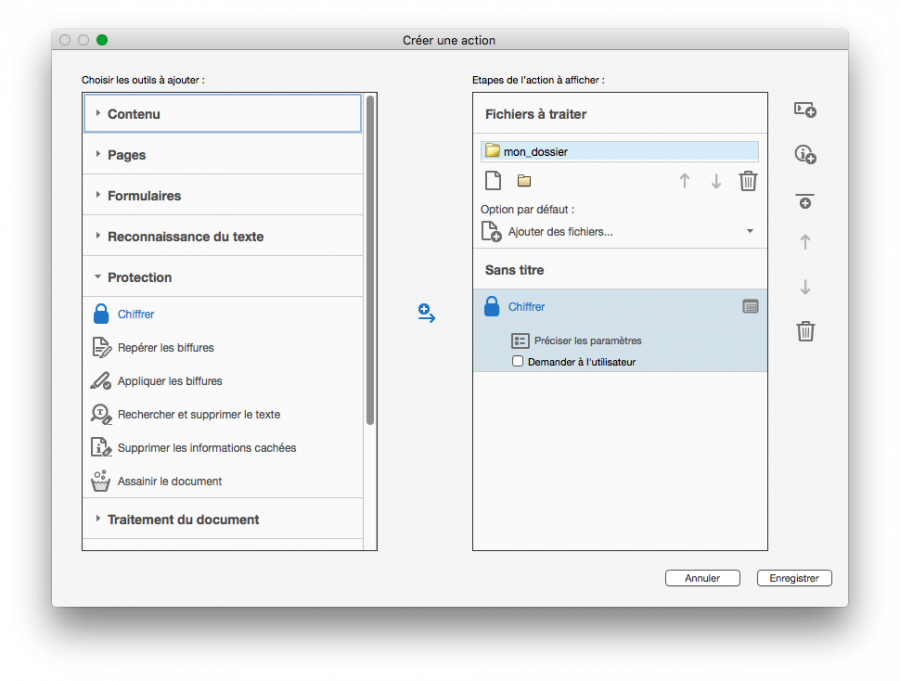
Task: Click the Préciser les paramètres icon
Action: pos(520,341)
